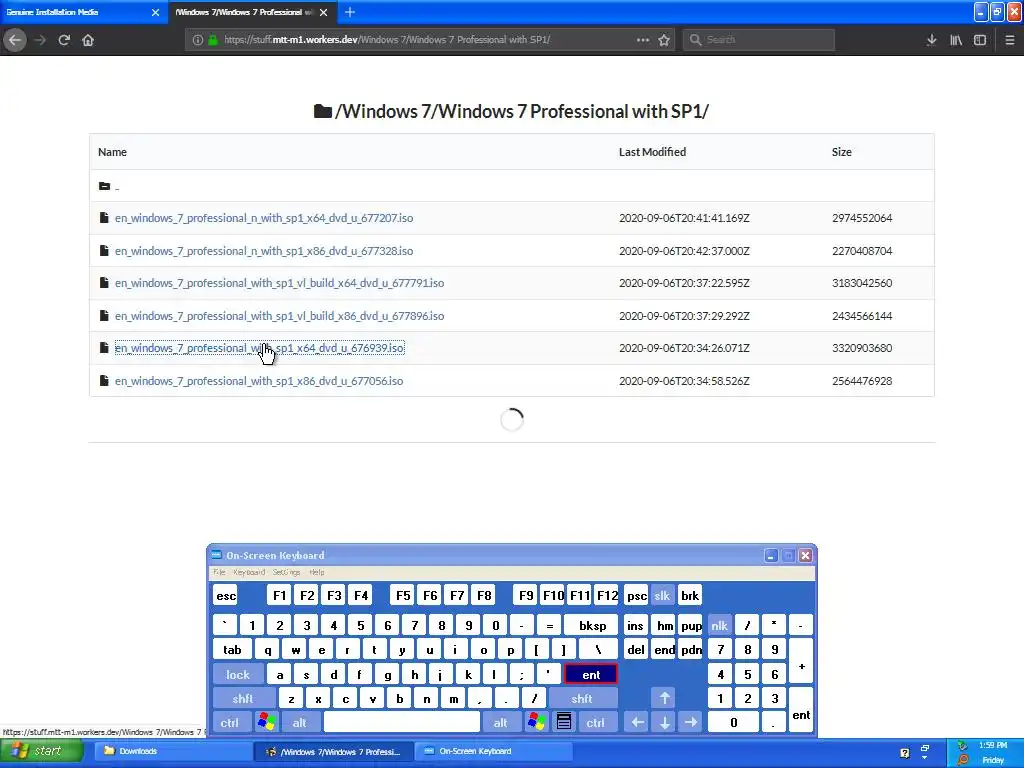Viewport: 1024px width, 768px height.
Task: Click the space bar on On-Screen Keyboard
Action: (402, 723)
